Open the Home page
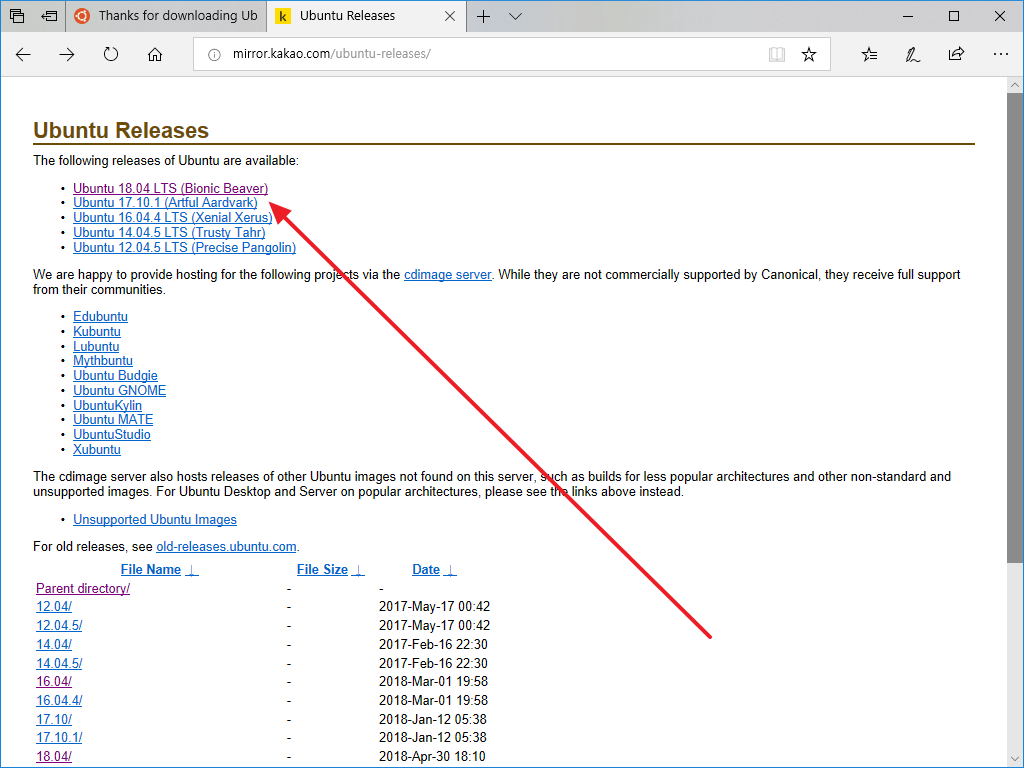Screen dimensions: 1024x768 point(155,54)
